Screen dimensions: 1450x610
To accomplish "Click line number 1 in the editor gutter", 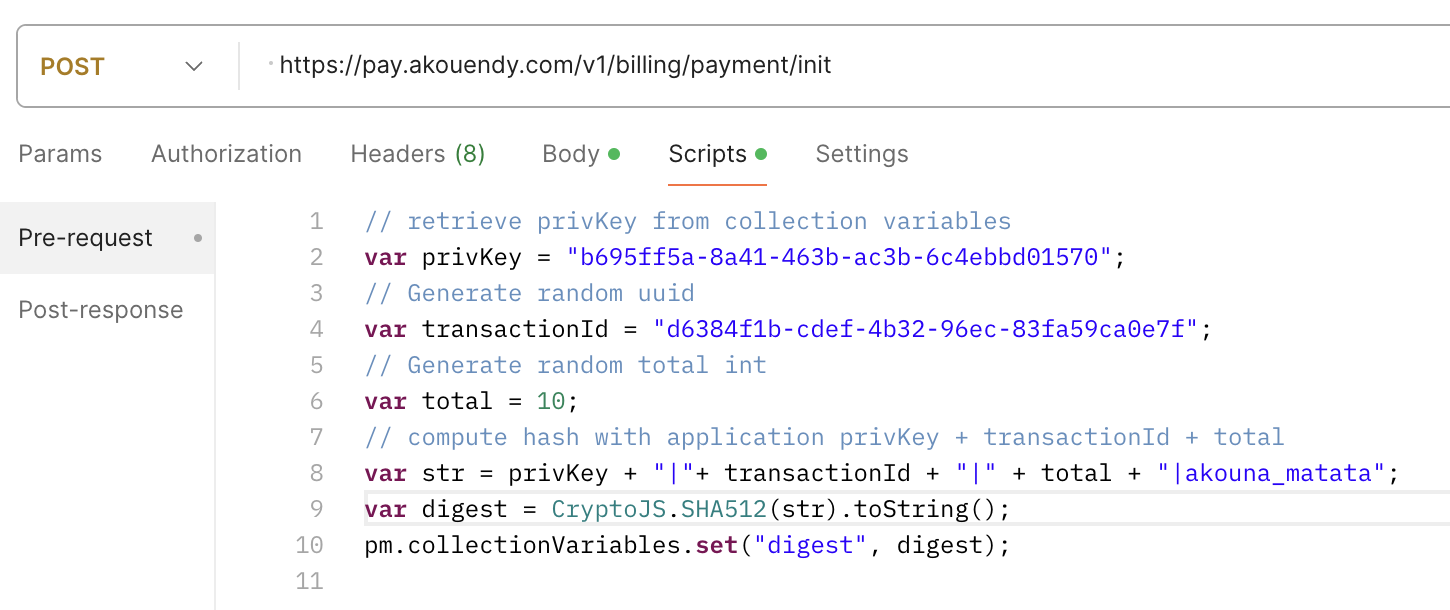I will (316, 221).
